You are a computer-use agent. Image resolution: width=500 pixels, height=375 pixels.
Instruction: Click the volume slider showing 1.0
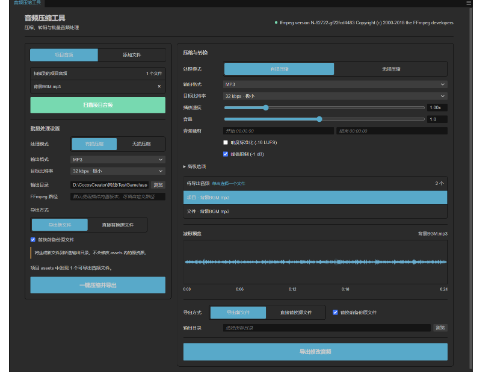click(325, 119)
